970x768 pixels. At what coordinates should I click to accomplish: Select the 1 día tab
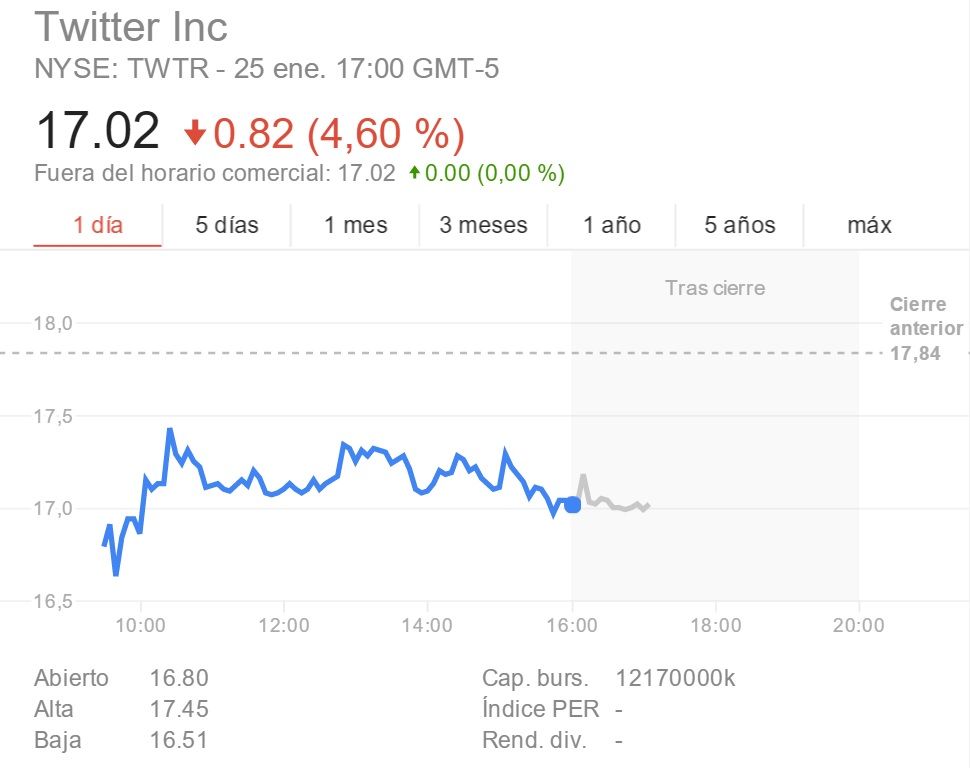click(x=98, y=225)
